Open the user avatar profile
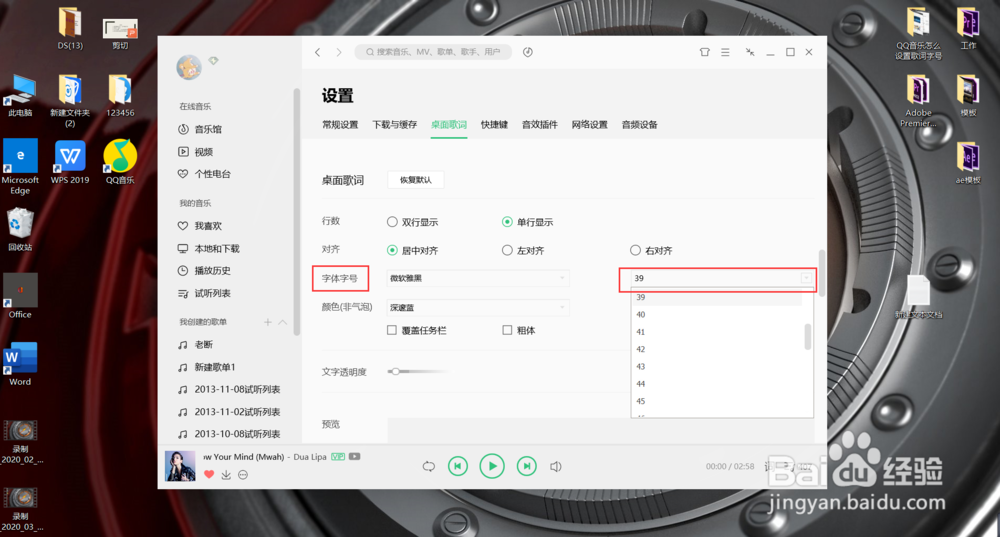Viewport: 1000px width, 537px height. (189, 68)
